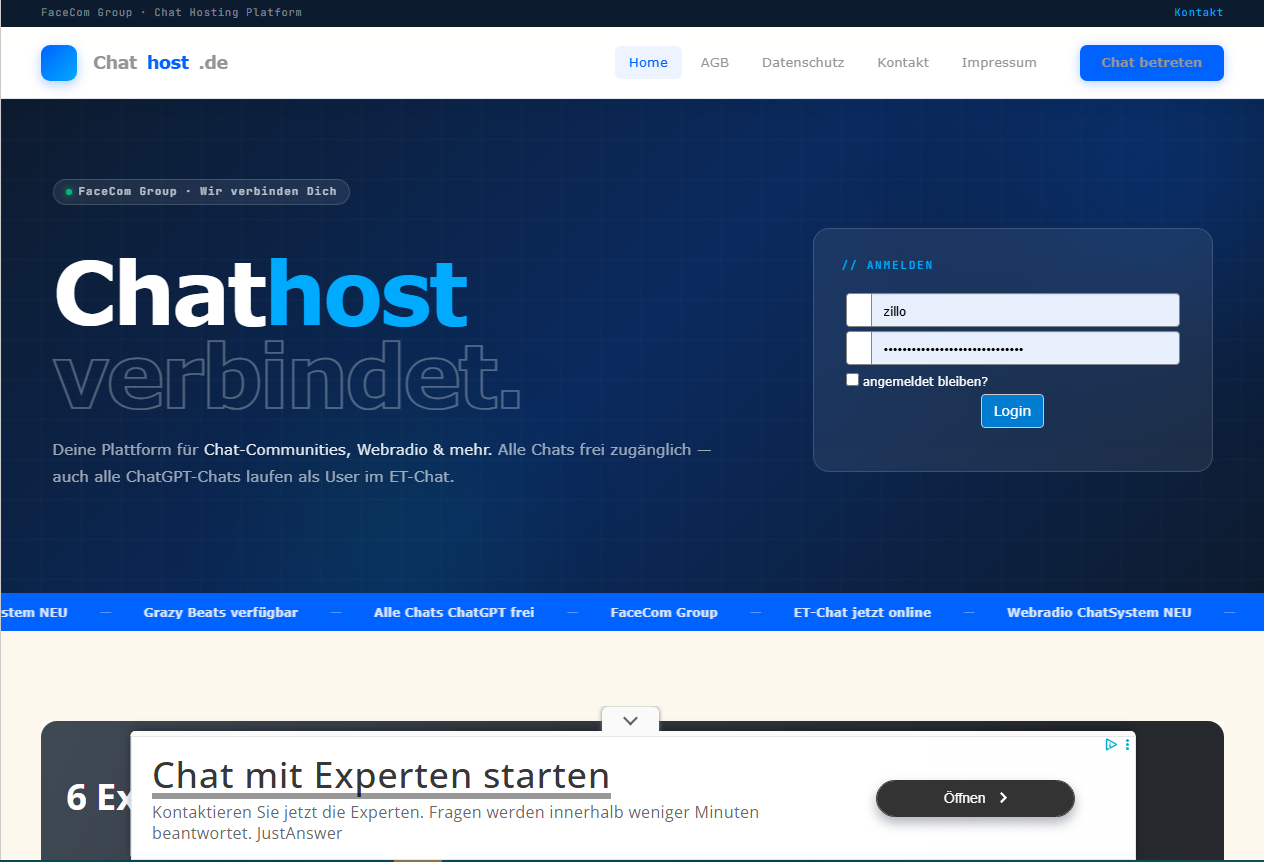Click the green status dot in the FaceCom badge
Image resolution: width=1264 pixels, height=862 pixels.
pyautogui.click(x=68, y=191)
